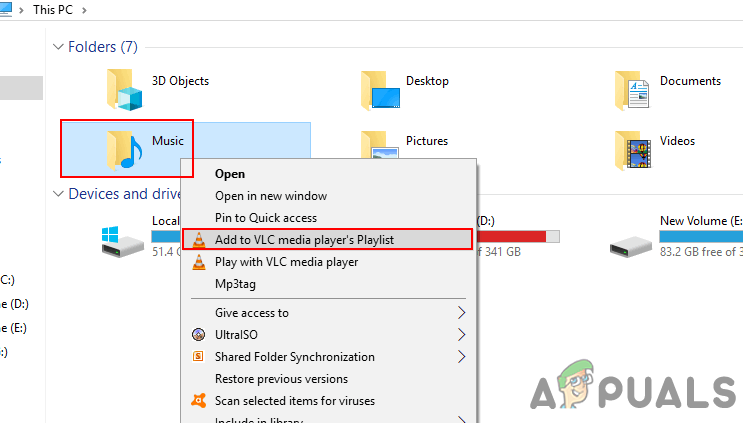Click the red D: drive usage bar
The width and height of the screenshot is (743, 423).
pyautogui.click(x=512, y=236)
